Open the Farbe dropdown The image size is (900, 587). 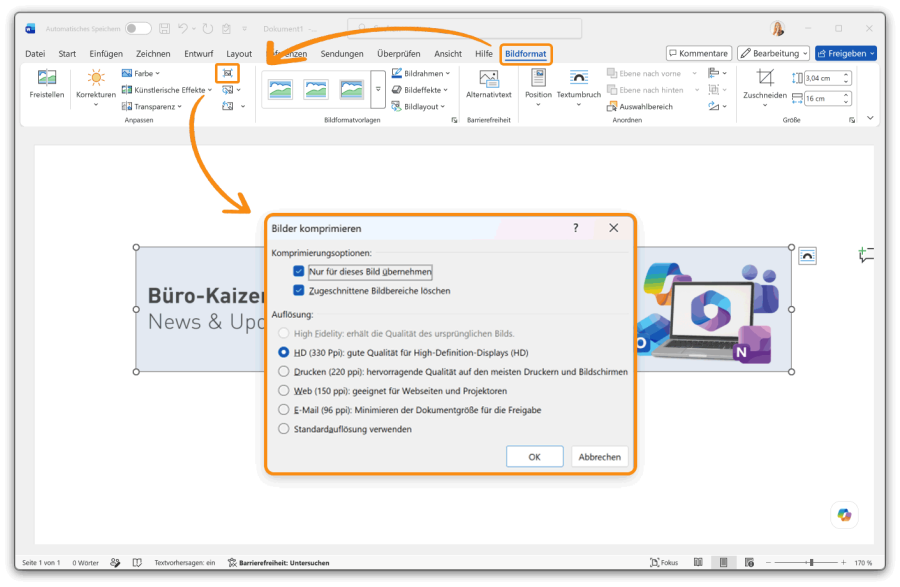(141, 73)
